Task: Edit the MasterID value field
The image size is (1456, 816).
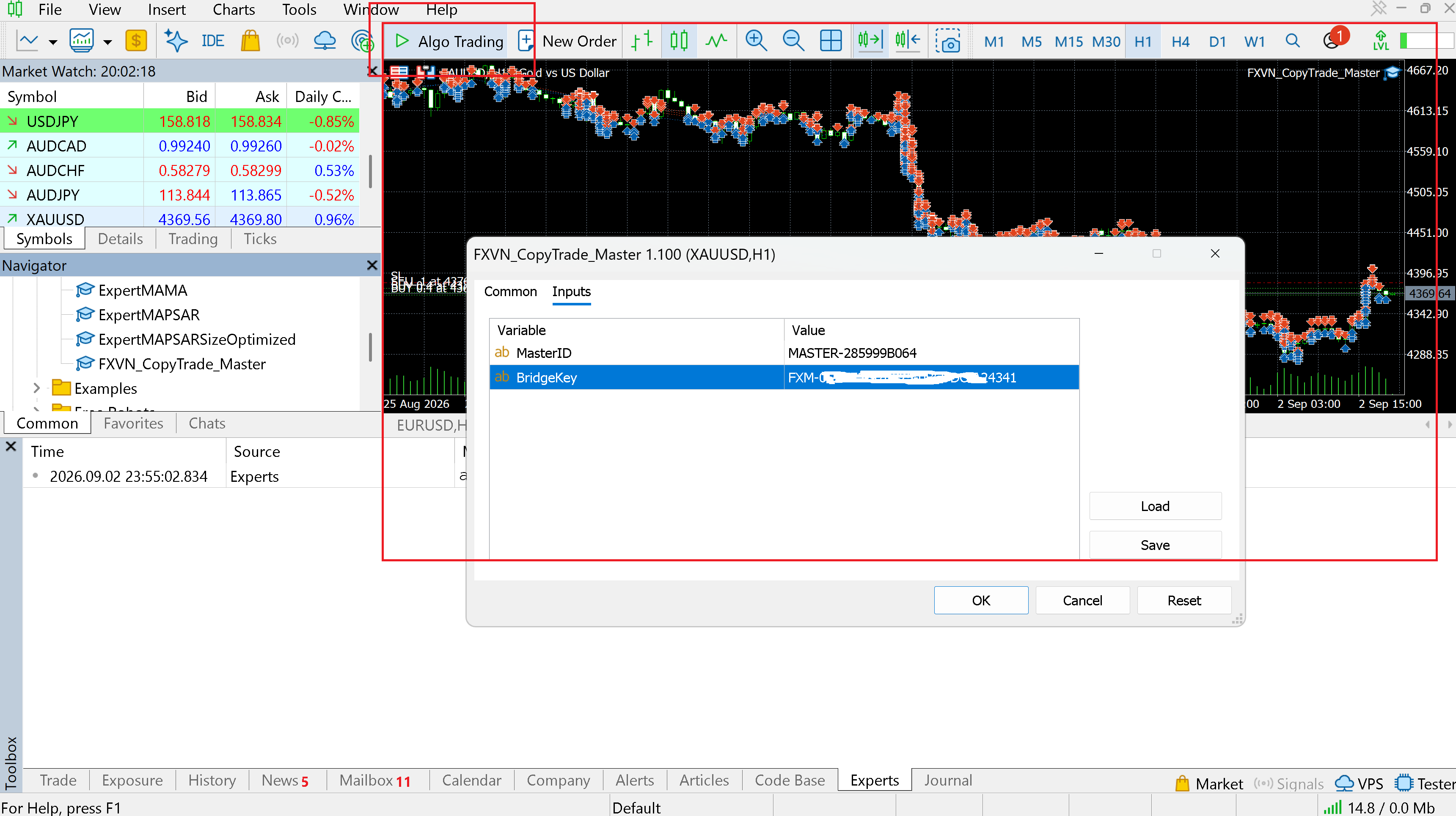Action: 931,353
